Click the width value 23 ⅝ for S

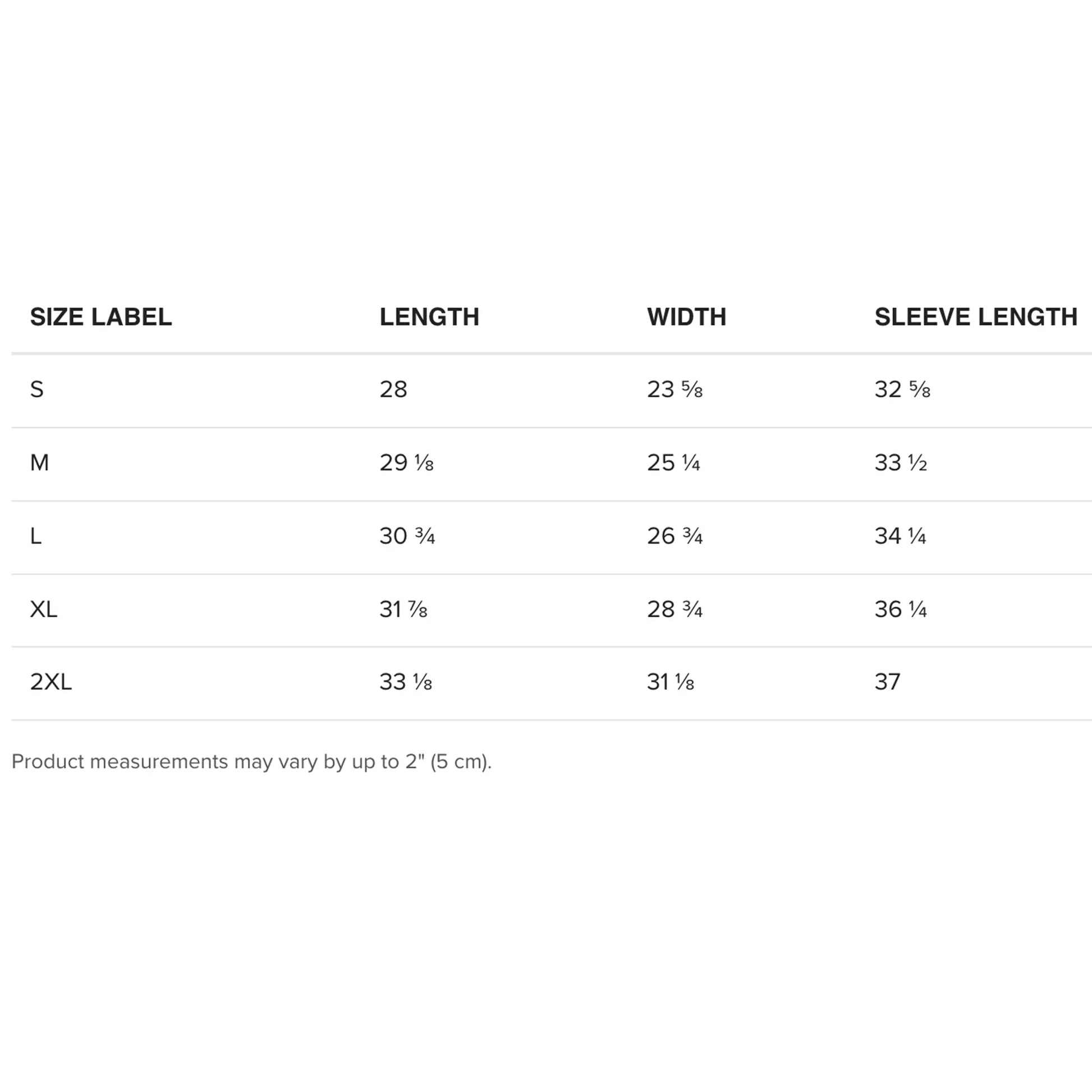(675, 389)
